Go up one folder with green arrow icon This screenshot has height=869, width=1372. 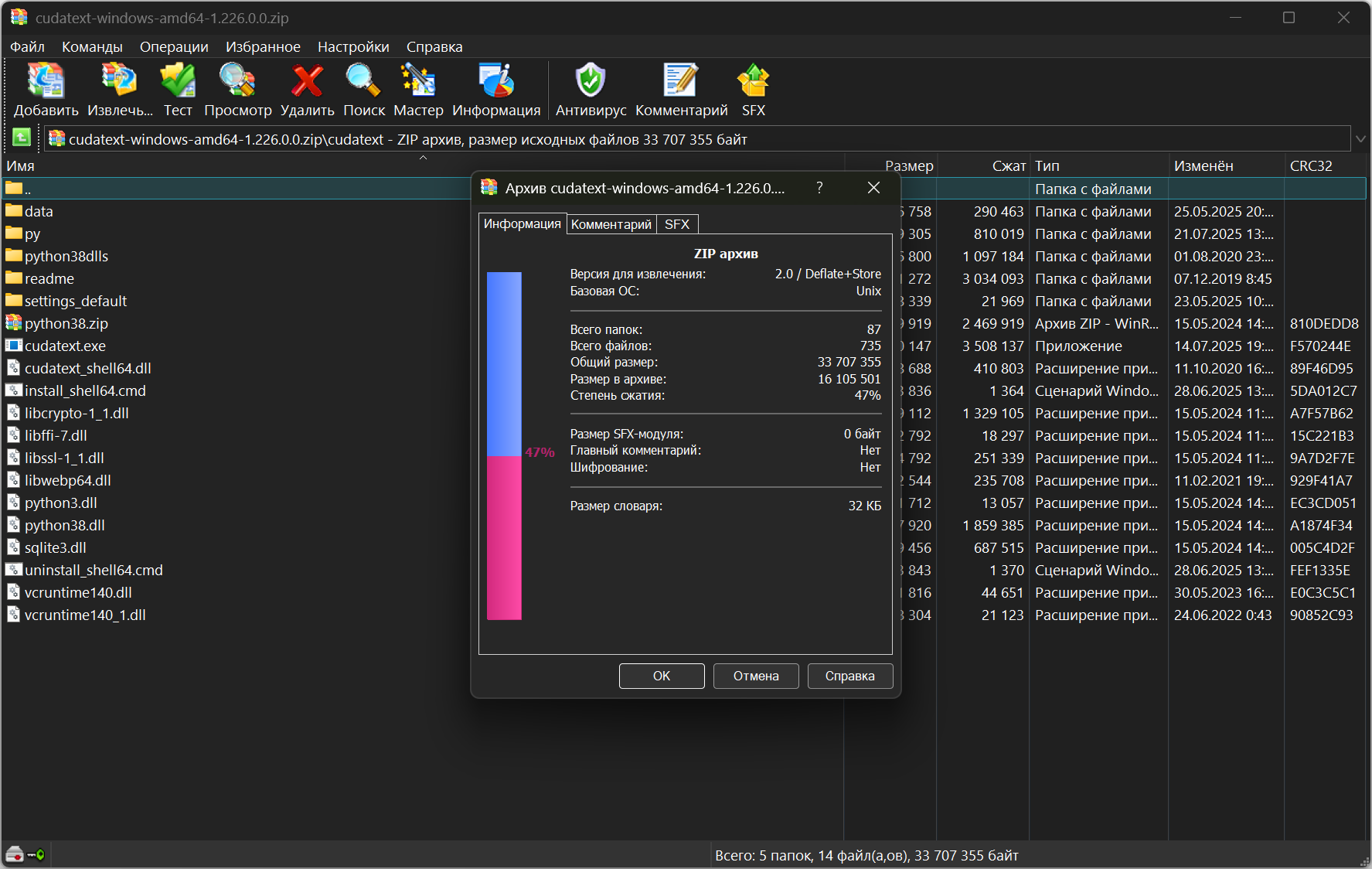[x=22, y=138]
